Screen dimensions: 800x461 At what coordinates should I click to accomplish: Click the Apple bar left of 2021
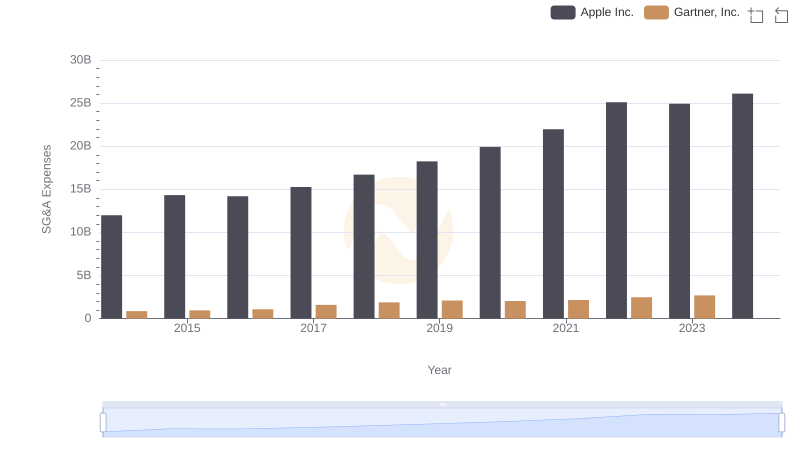point(554,224)
